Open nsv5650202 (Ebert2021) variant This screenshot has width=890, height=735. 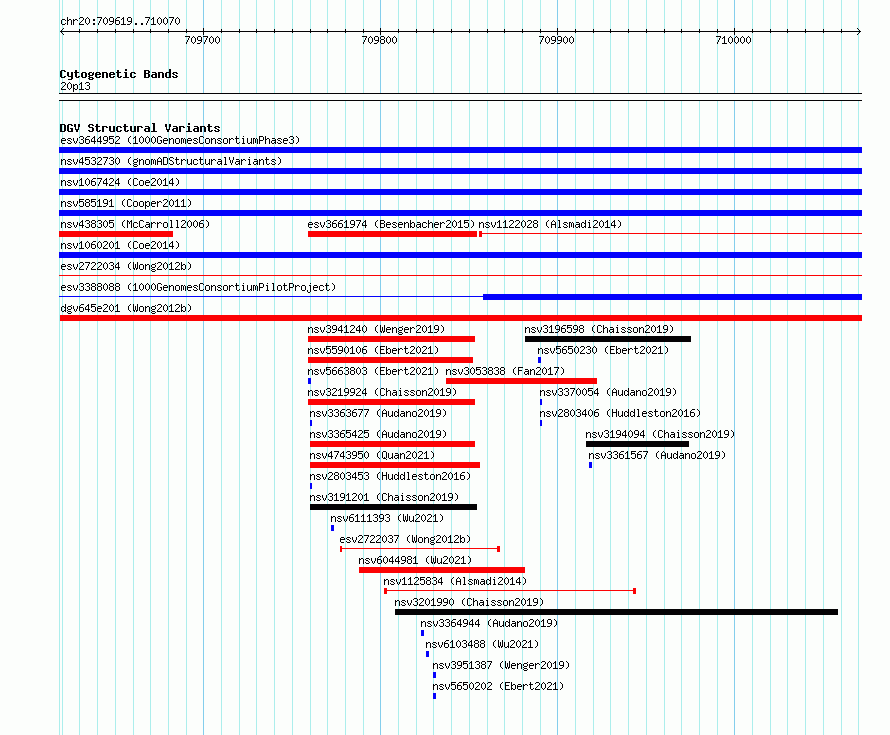[498, 686]
